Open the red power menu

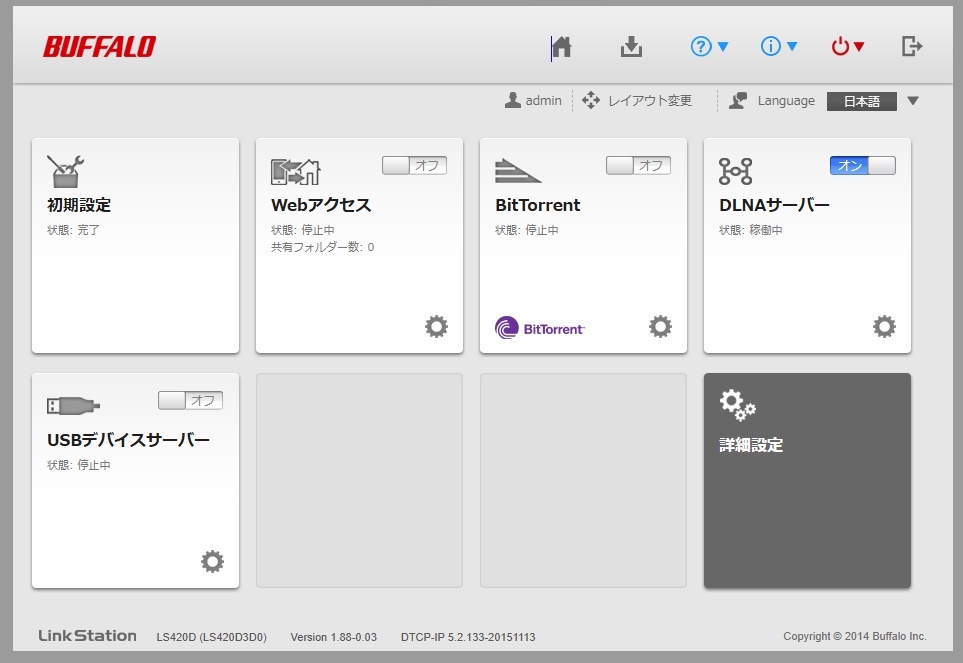[848, 47]
